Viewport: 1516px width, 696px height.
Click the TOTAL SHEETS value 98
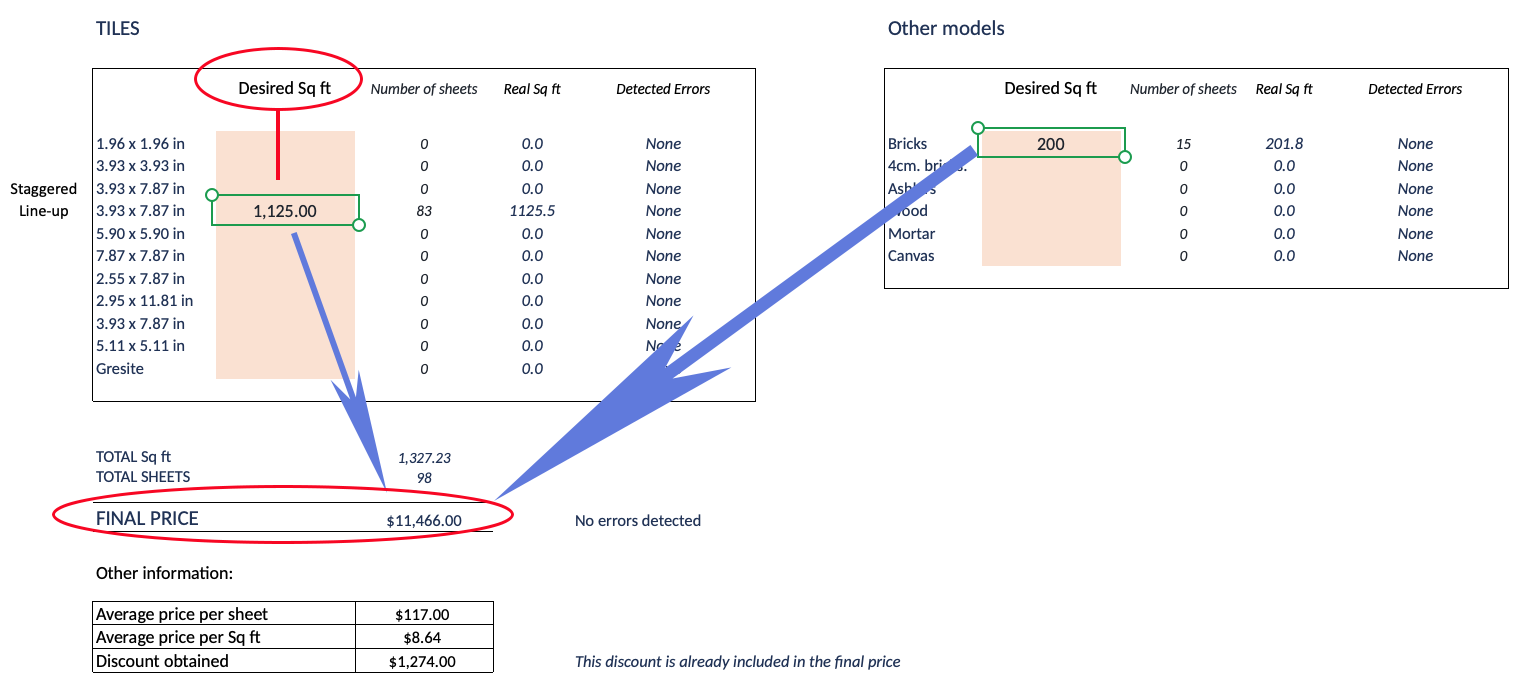424,477
